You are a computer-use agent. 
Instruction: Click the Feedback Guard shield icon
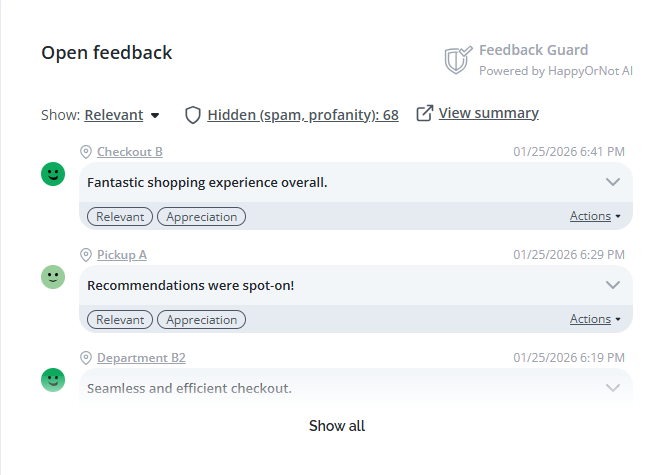tap(457, 59)
